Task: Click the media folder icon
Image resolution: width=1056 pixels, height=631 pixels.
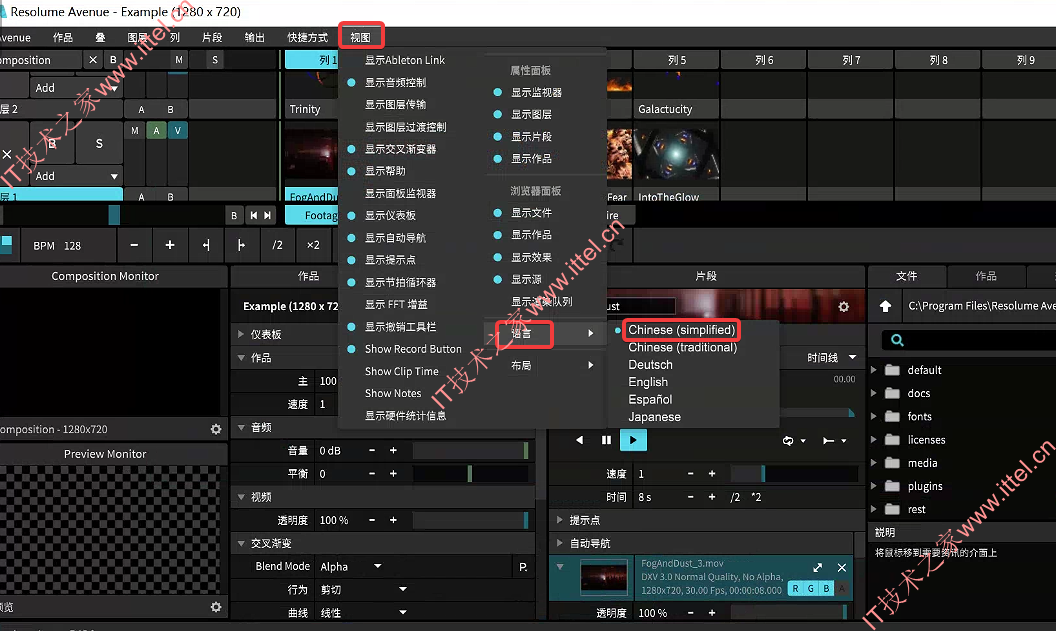Action: (892, 463)
